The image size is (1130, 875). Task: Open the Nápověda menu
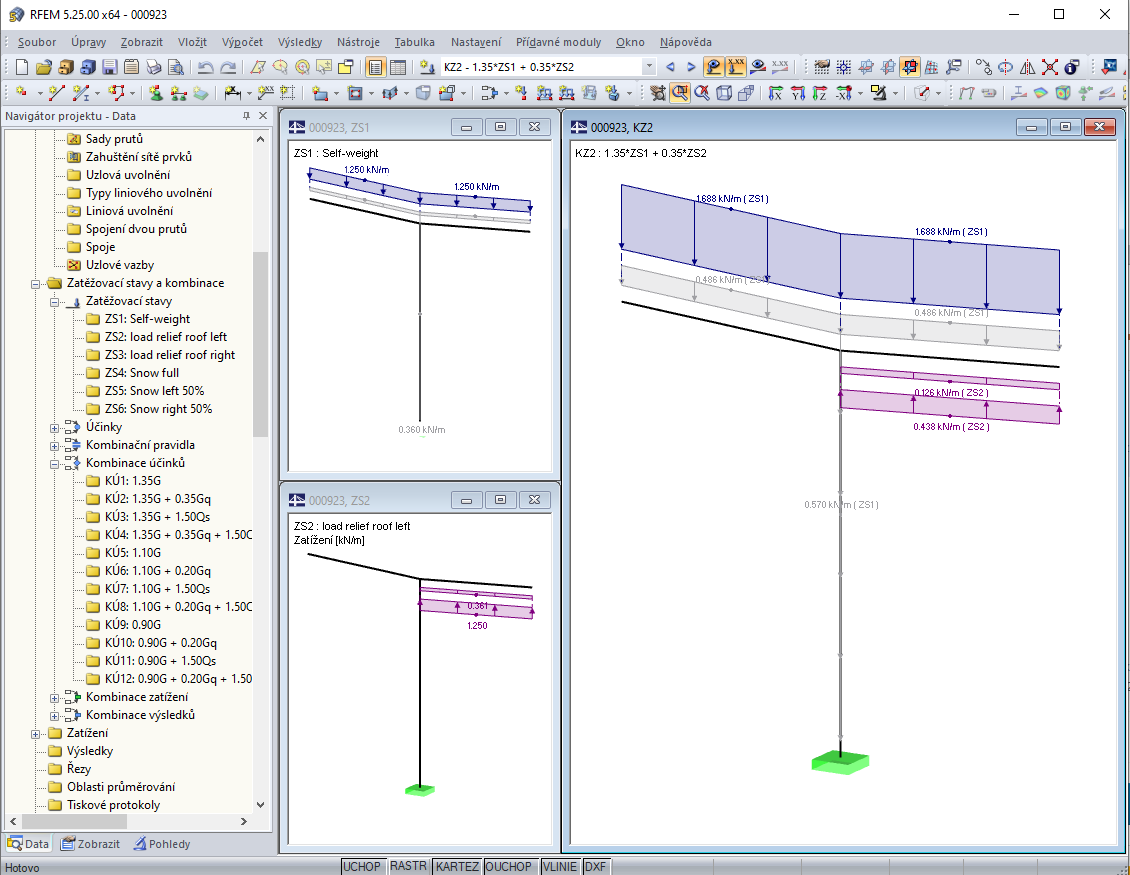(x=685, y=43)
